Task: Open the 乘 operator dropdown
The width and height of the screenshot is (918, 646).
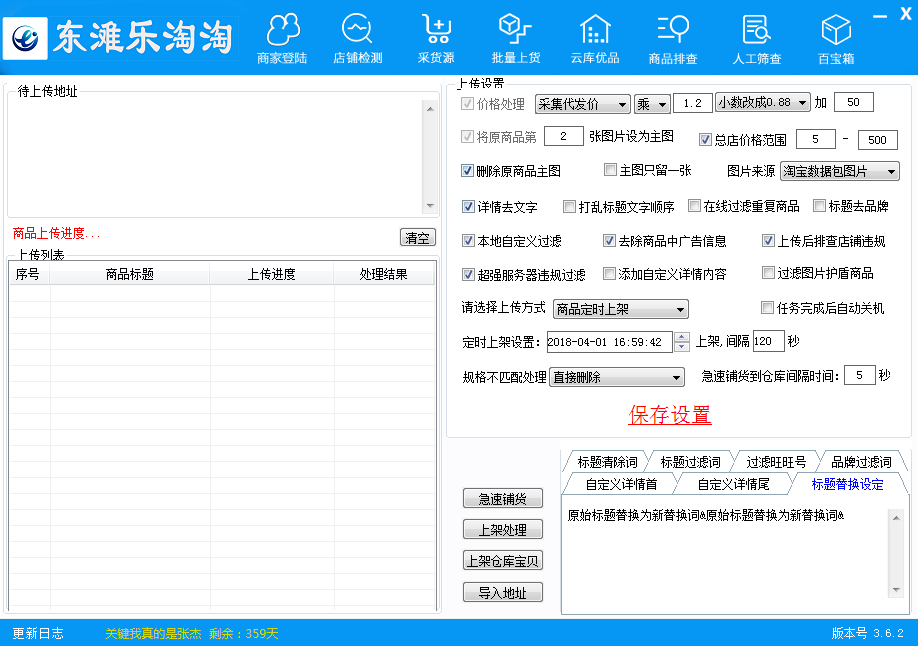Action: pyautogui.click(x=652, y=104)
